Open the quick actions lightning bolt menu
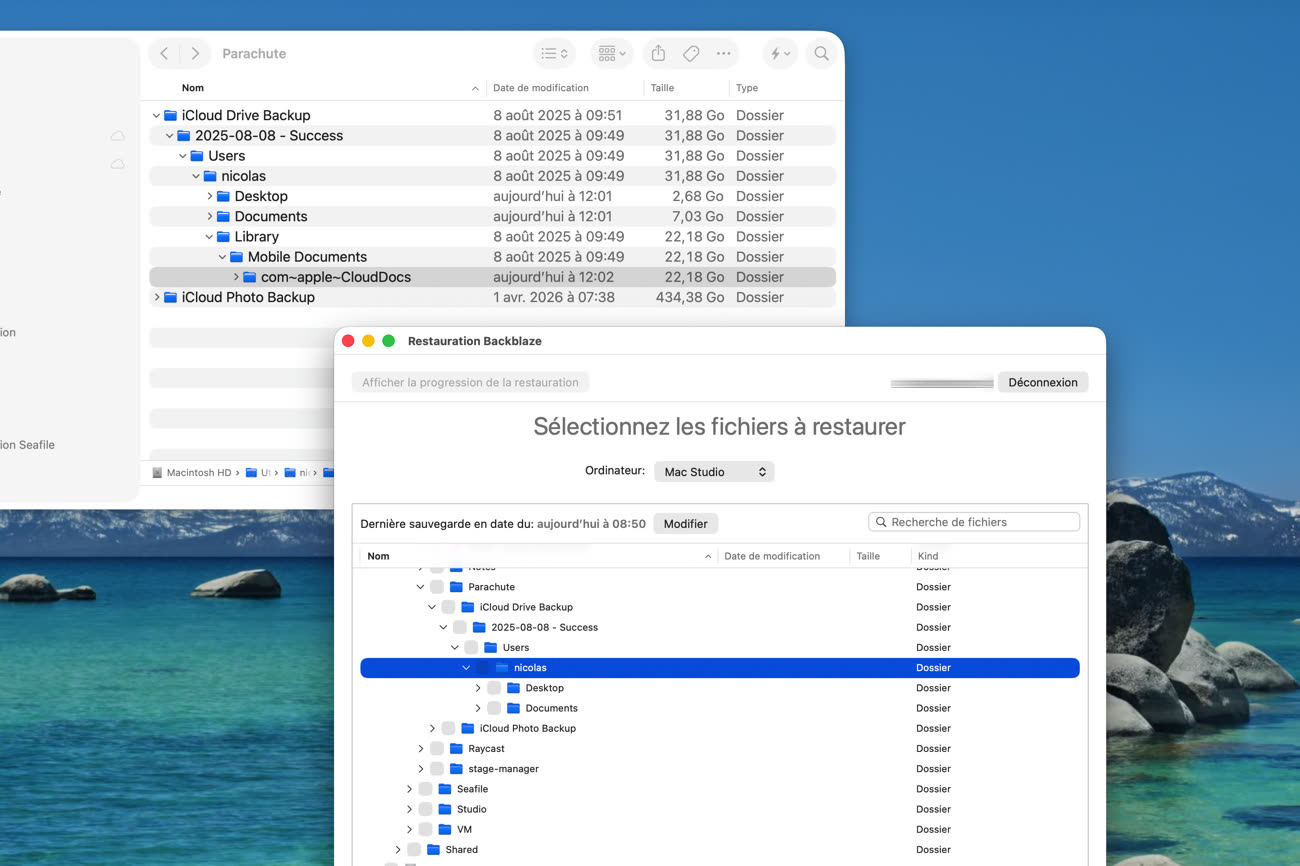 point(780,54)
